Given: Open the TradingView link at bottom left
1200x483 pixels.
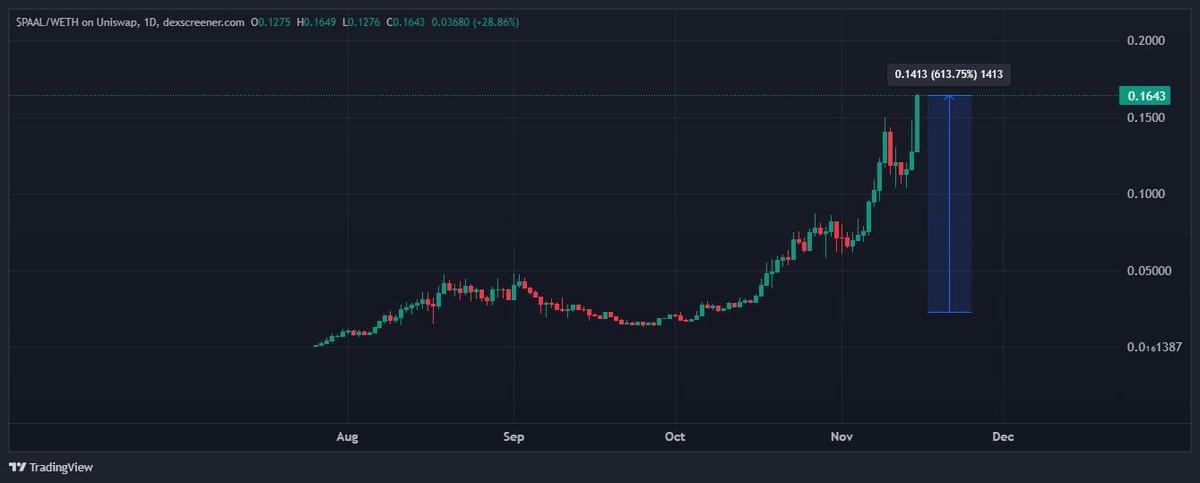Looking at the screenshot, I should (x=50, y=467).
